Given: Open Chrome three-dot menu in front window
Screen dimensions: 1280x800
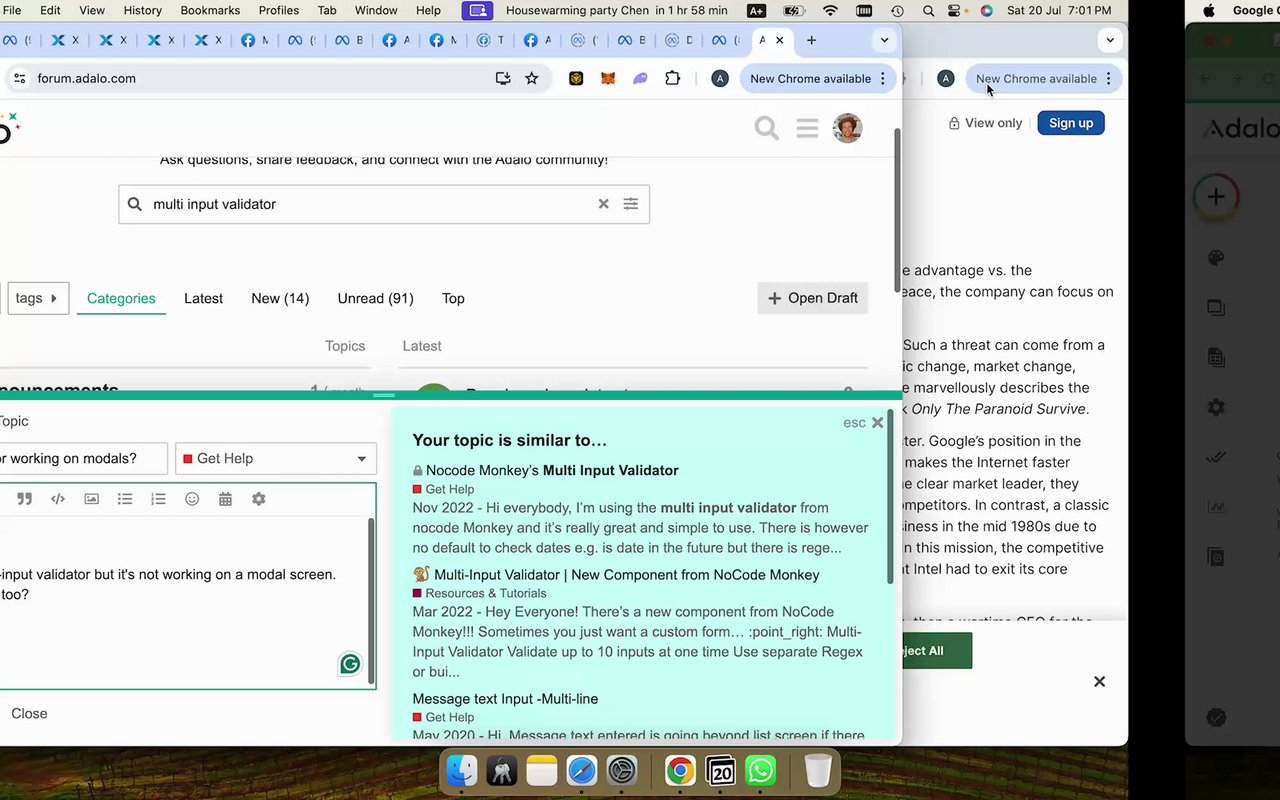Looking at the screenshot, I should (x=883, y=78).
